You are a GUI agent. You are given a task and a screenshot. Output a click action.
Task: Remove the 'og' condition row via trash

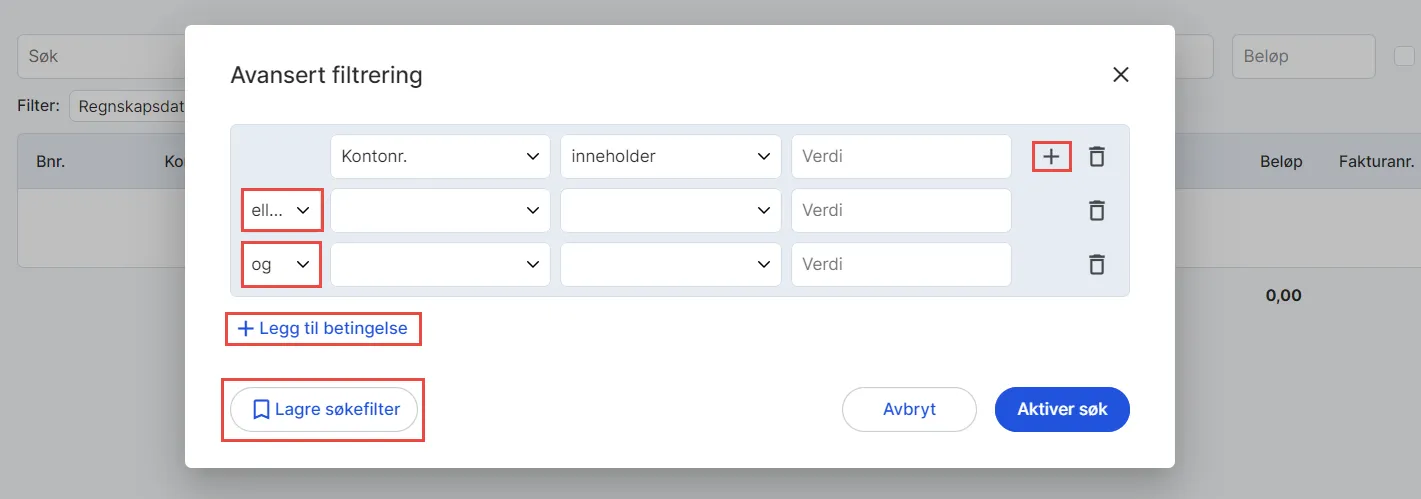coord(1097,265)
